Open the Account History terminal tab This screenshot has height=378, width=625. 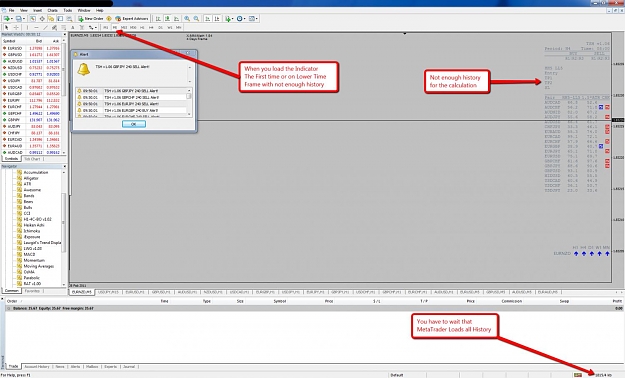[x=37, y=366]
